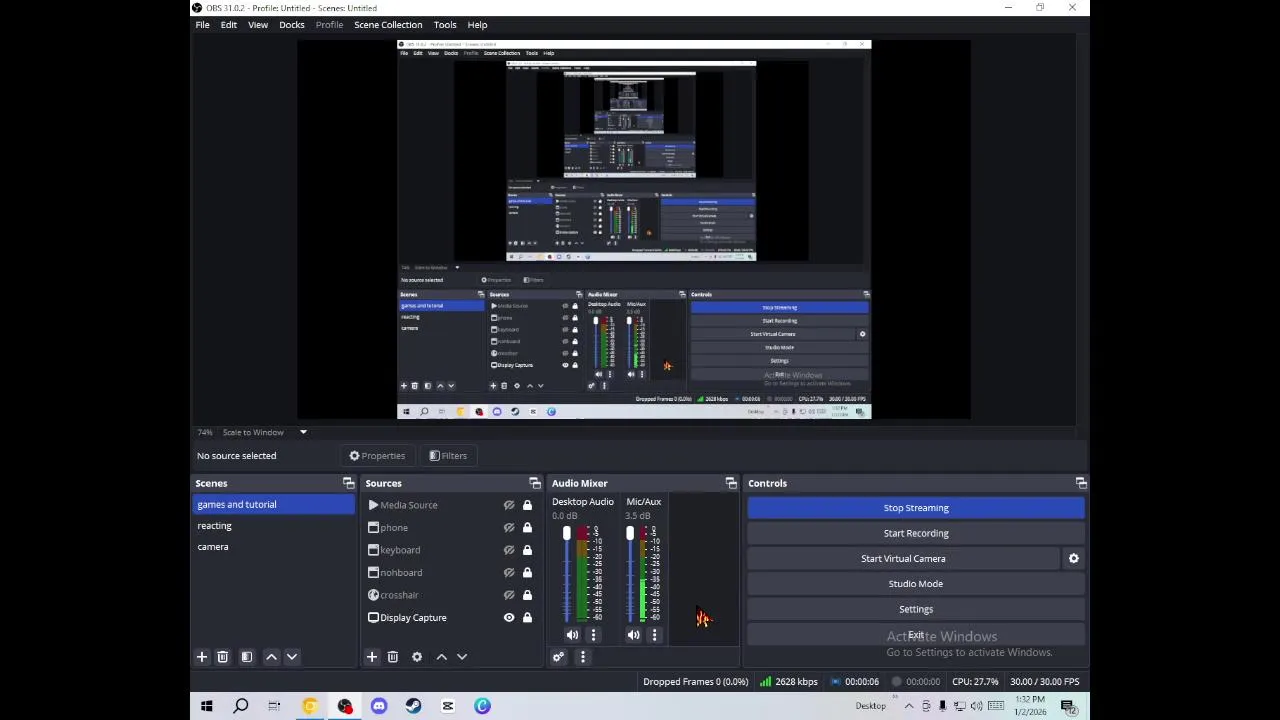Mute Mic/Aux speaker
The height and width of the screenshot is (720, 1280).
point(633,635)
